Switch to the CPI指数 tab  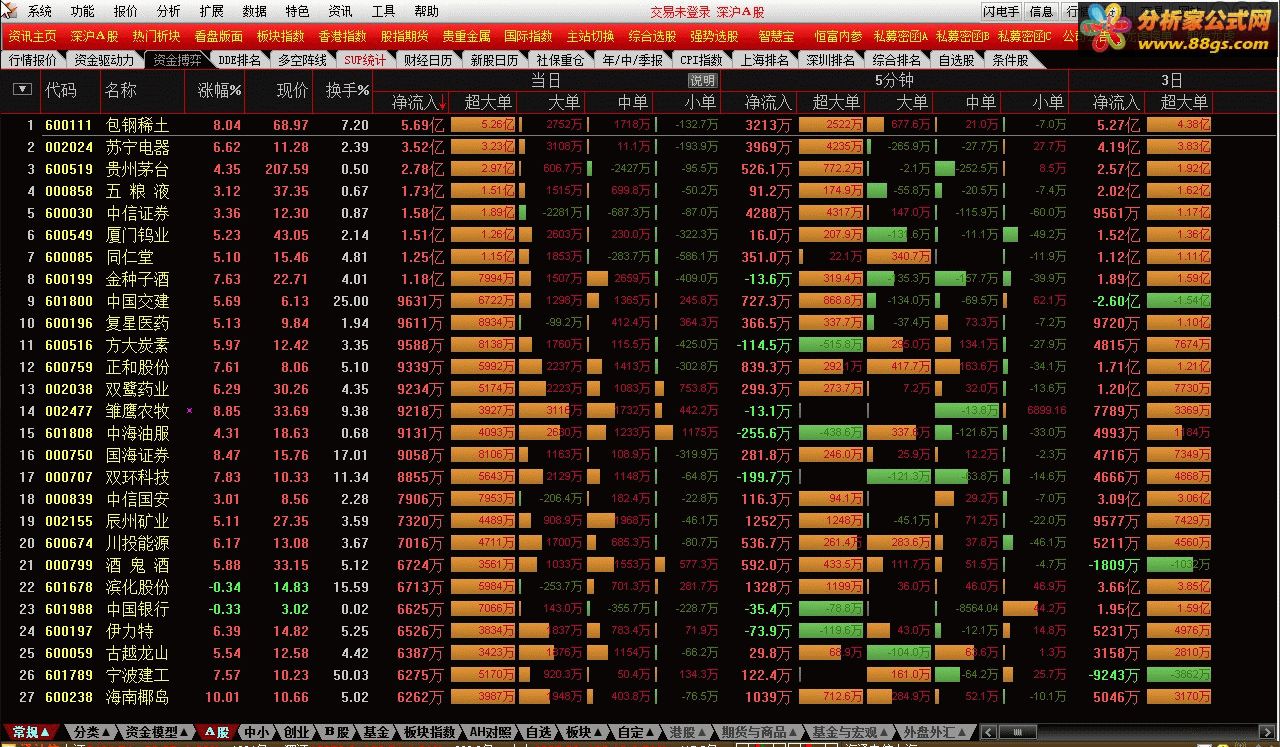(701, 60)
